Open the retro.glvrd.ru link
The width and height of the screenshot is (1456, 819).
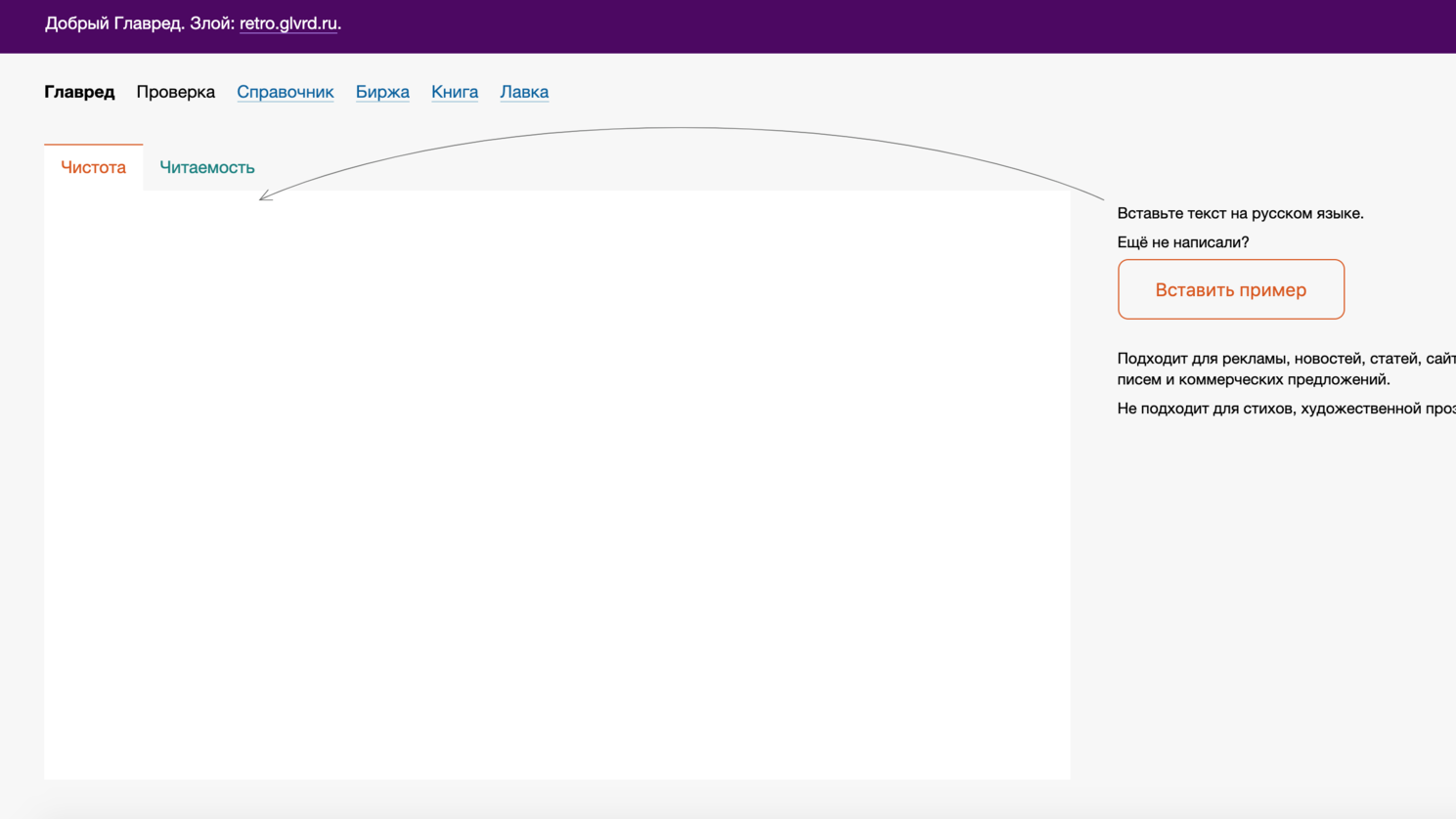coord(288,23)
